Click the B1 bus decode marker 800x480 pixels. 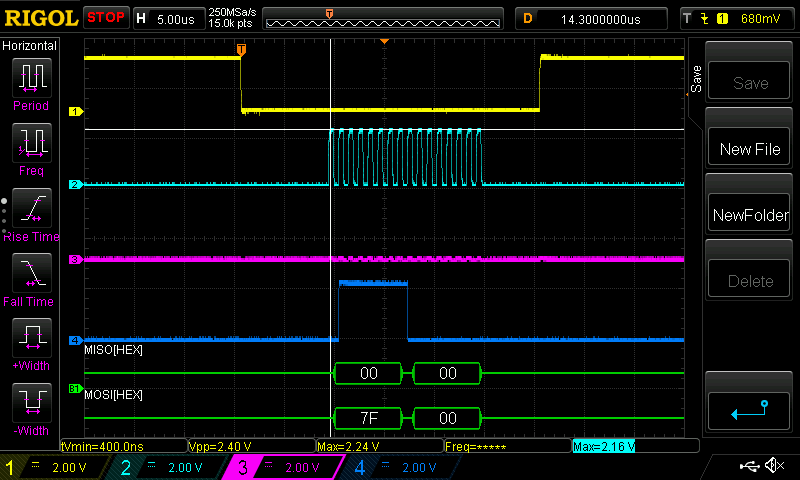(x=76, y=389)
